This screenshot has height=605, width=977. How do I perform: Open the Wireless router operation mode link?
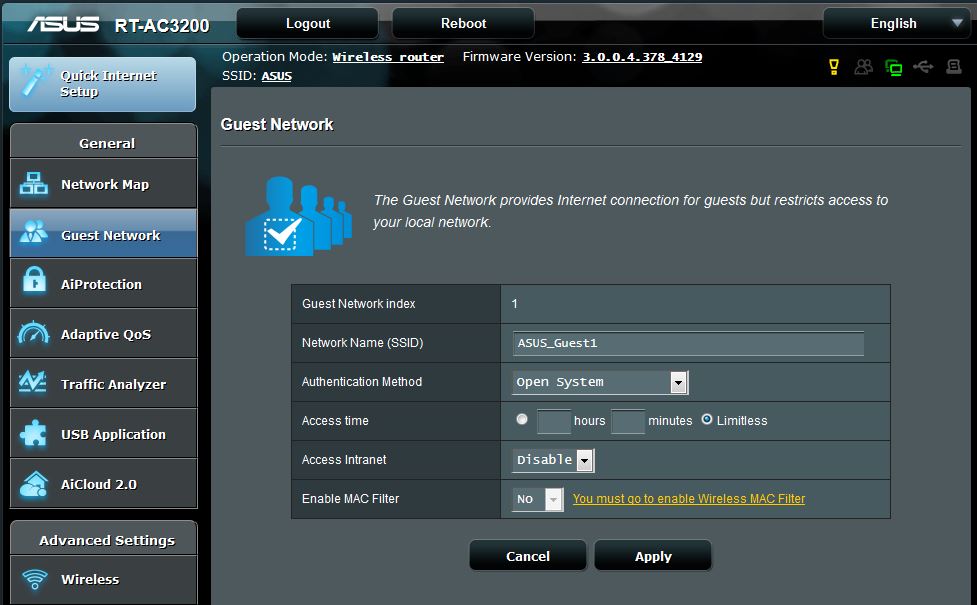(x=388, y=57)
